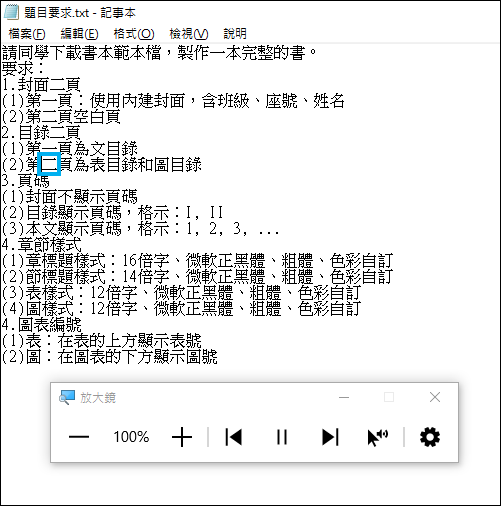Pause Magnifier reading aloud
501x506 pixels.
[x=282, y=437]
